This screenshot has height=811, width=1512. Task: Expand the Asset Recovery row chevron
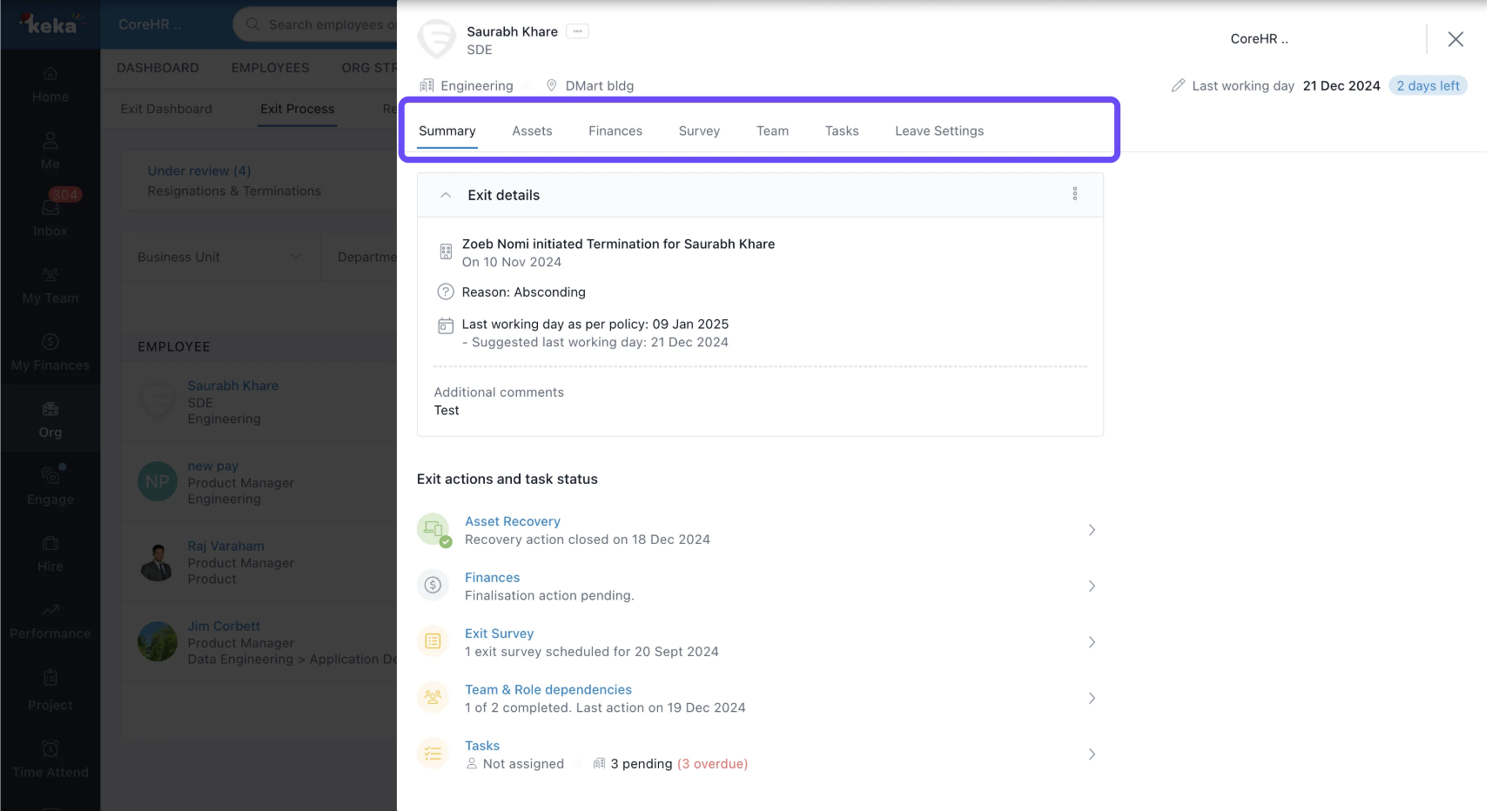click(x=1092, y=530)
